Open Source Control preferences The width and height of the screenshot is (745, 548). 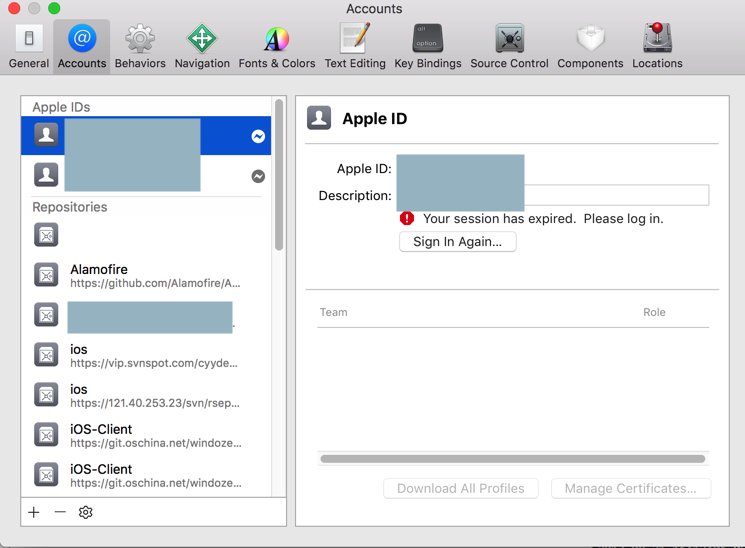pyautogui.click(x=509, y=47)
